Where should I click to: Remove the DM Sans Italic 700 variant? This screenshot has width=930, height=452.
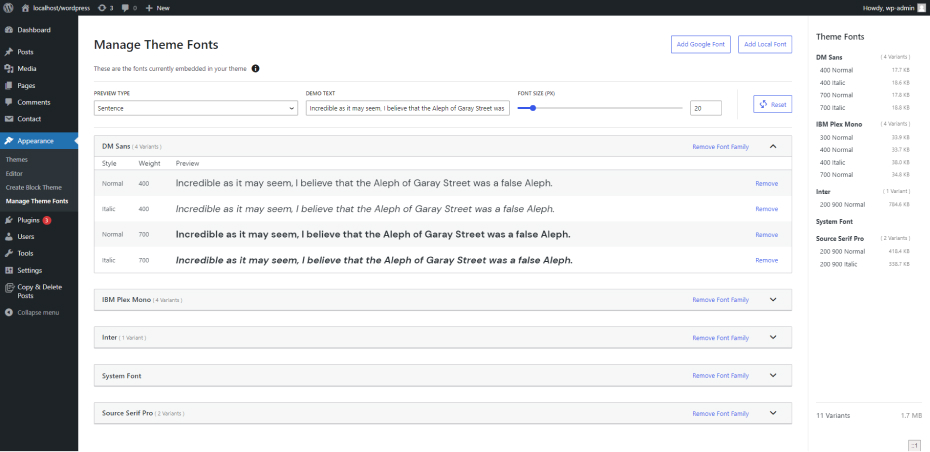(x=766, y=260)
